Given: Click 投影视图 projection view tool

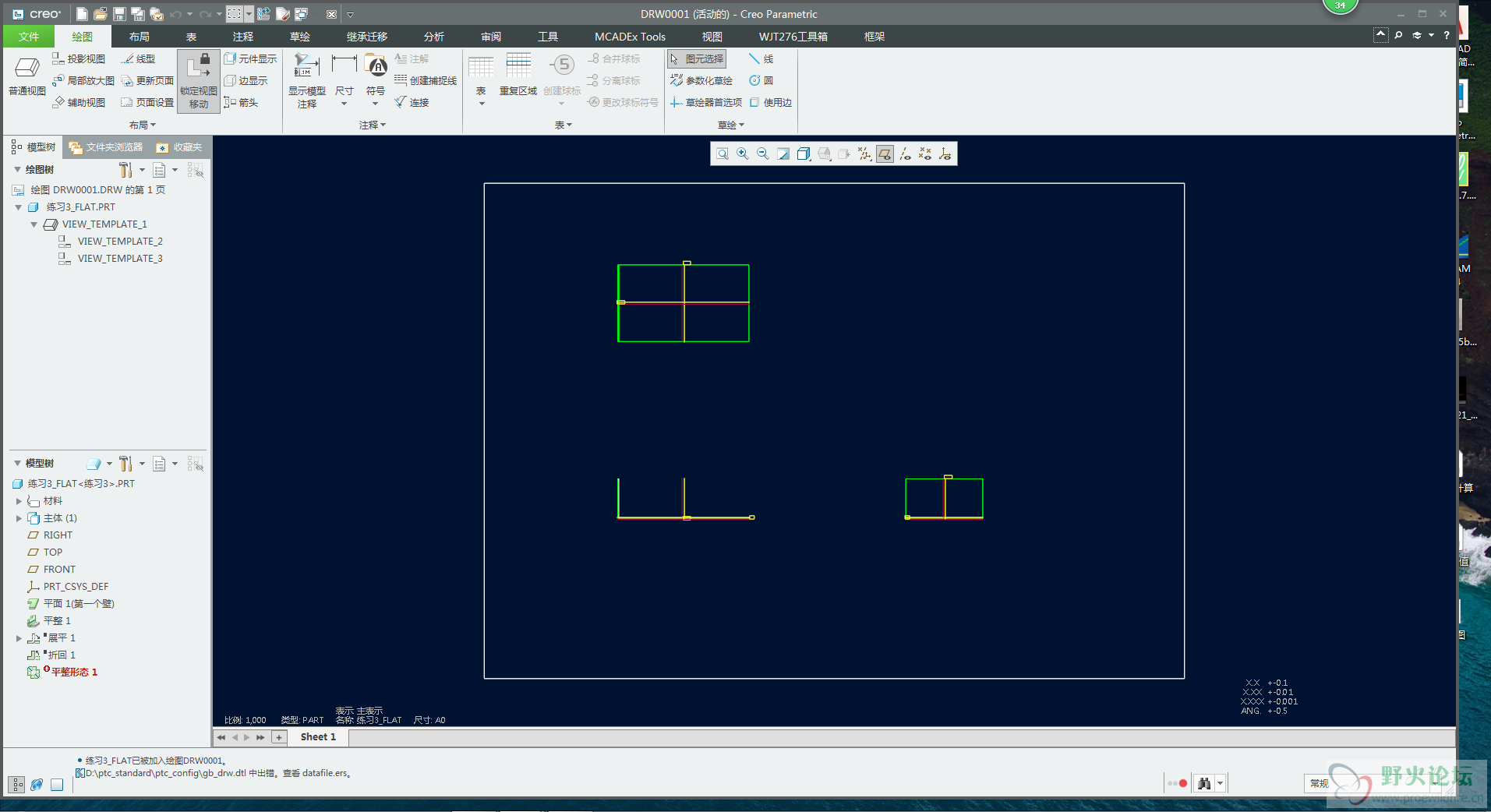Looking at the screenshot, I should click(x=79, y=58).
